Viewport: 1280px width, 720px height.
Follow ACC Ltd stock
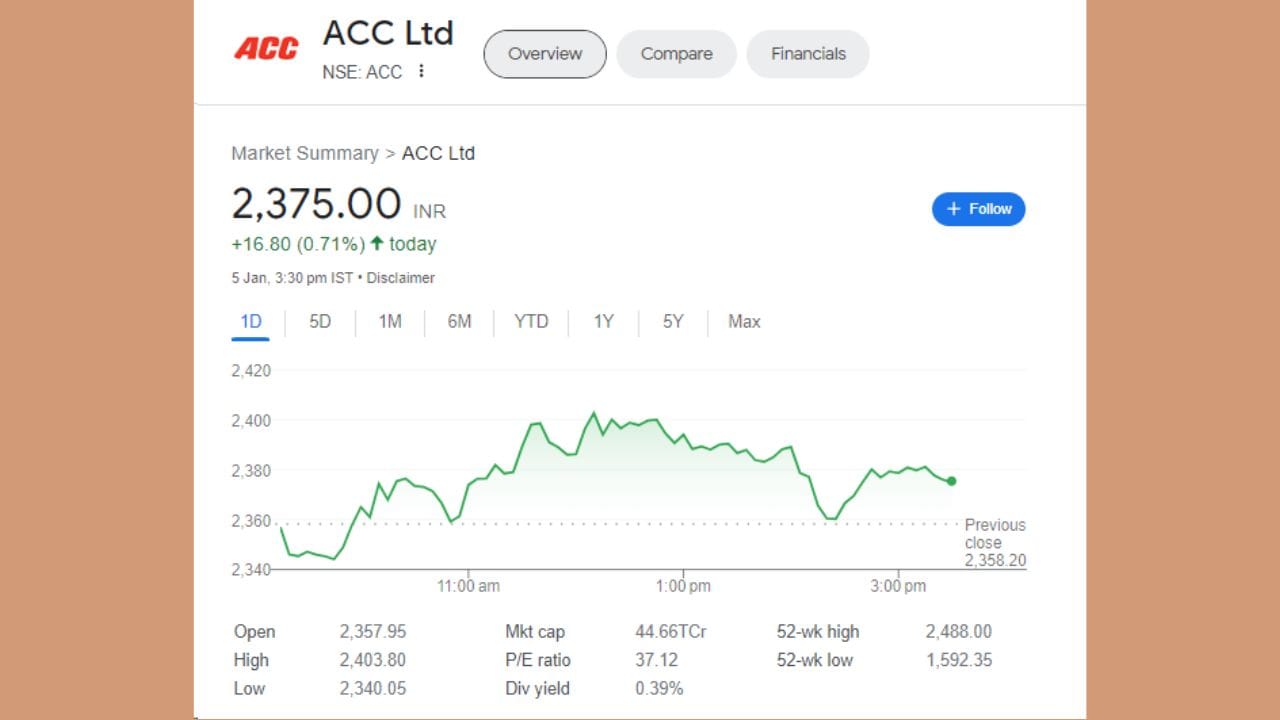[978, 209]
